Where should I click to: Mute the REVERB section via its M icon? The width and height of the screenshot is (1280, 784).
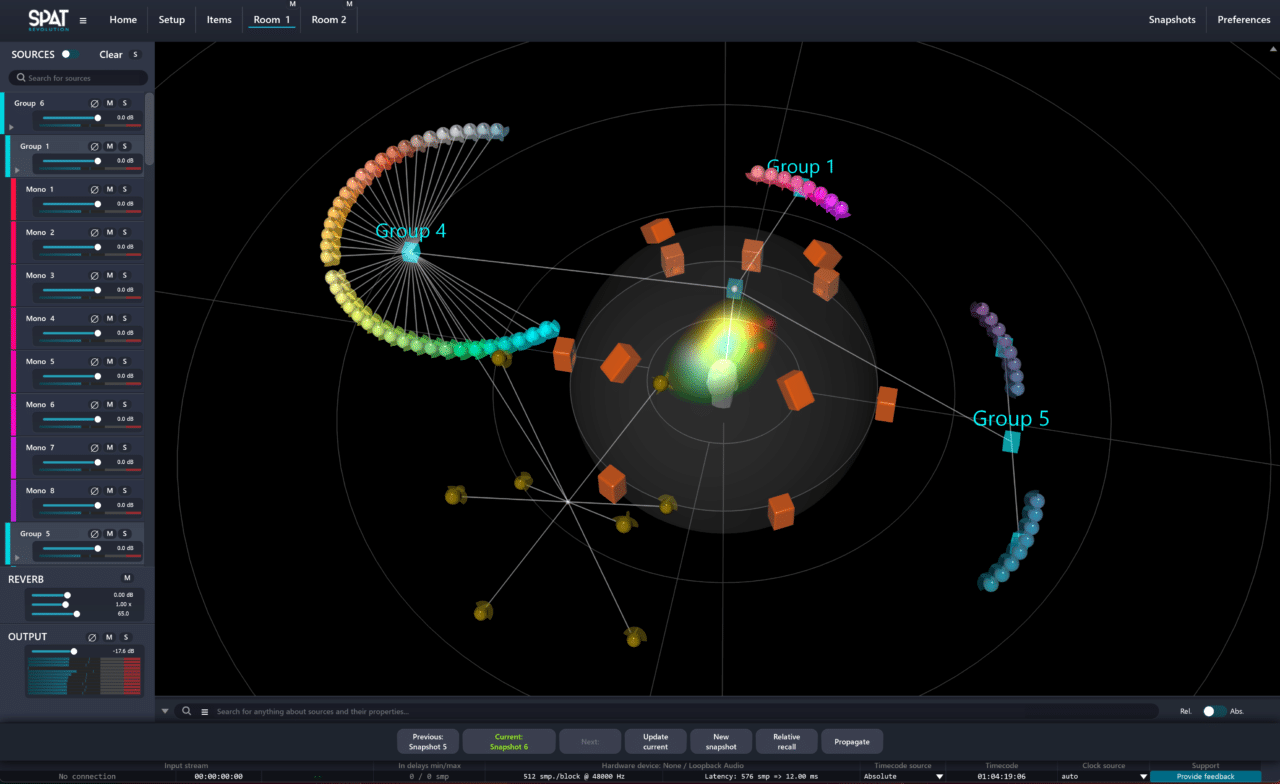click(x=127, y=578)
